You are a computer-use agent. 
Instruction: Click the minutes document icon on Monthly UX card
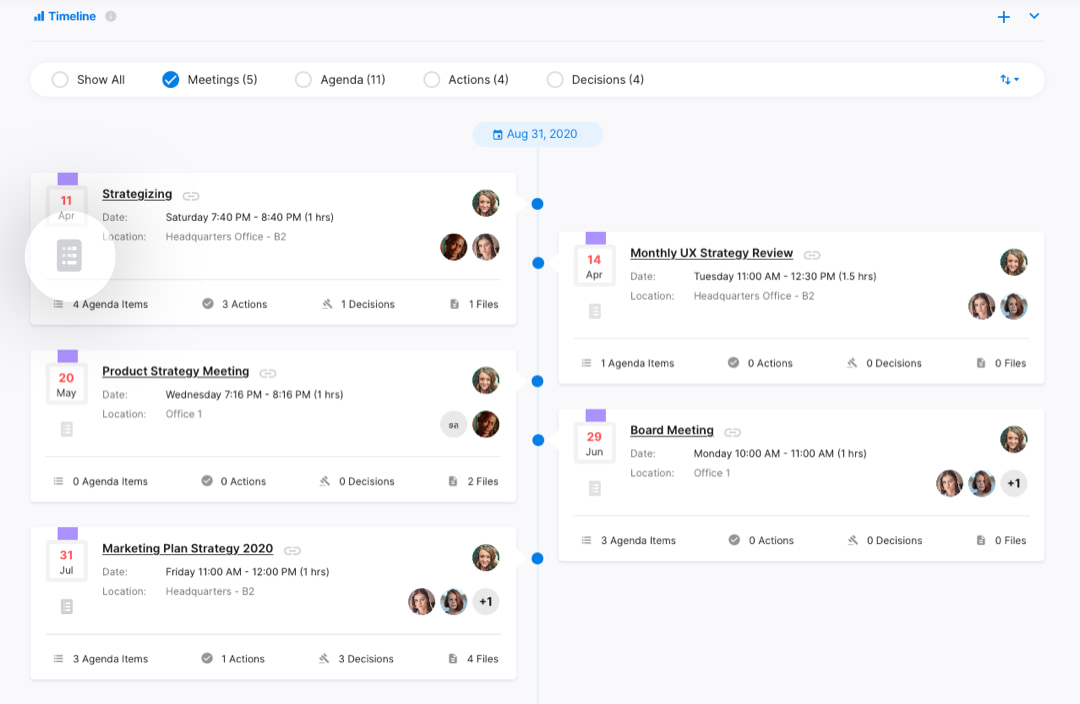595,311
